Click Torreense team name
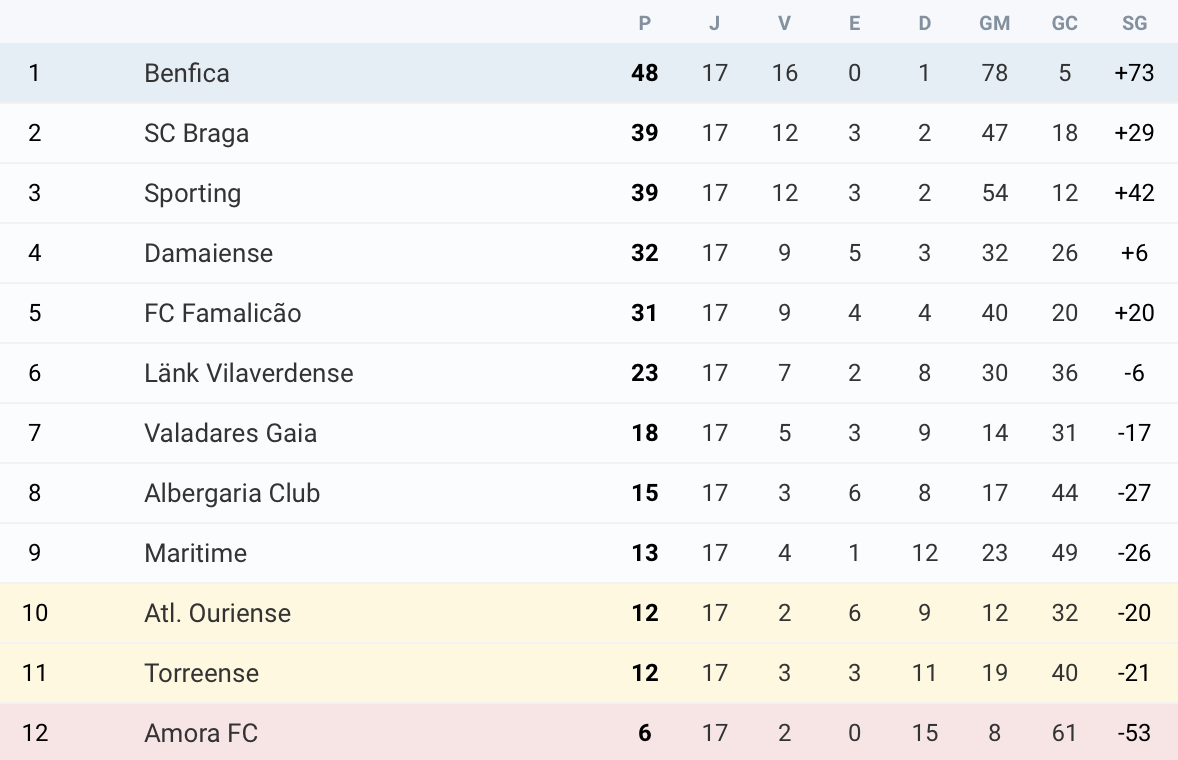The image size is (1178, 760). coord(201,673)
